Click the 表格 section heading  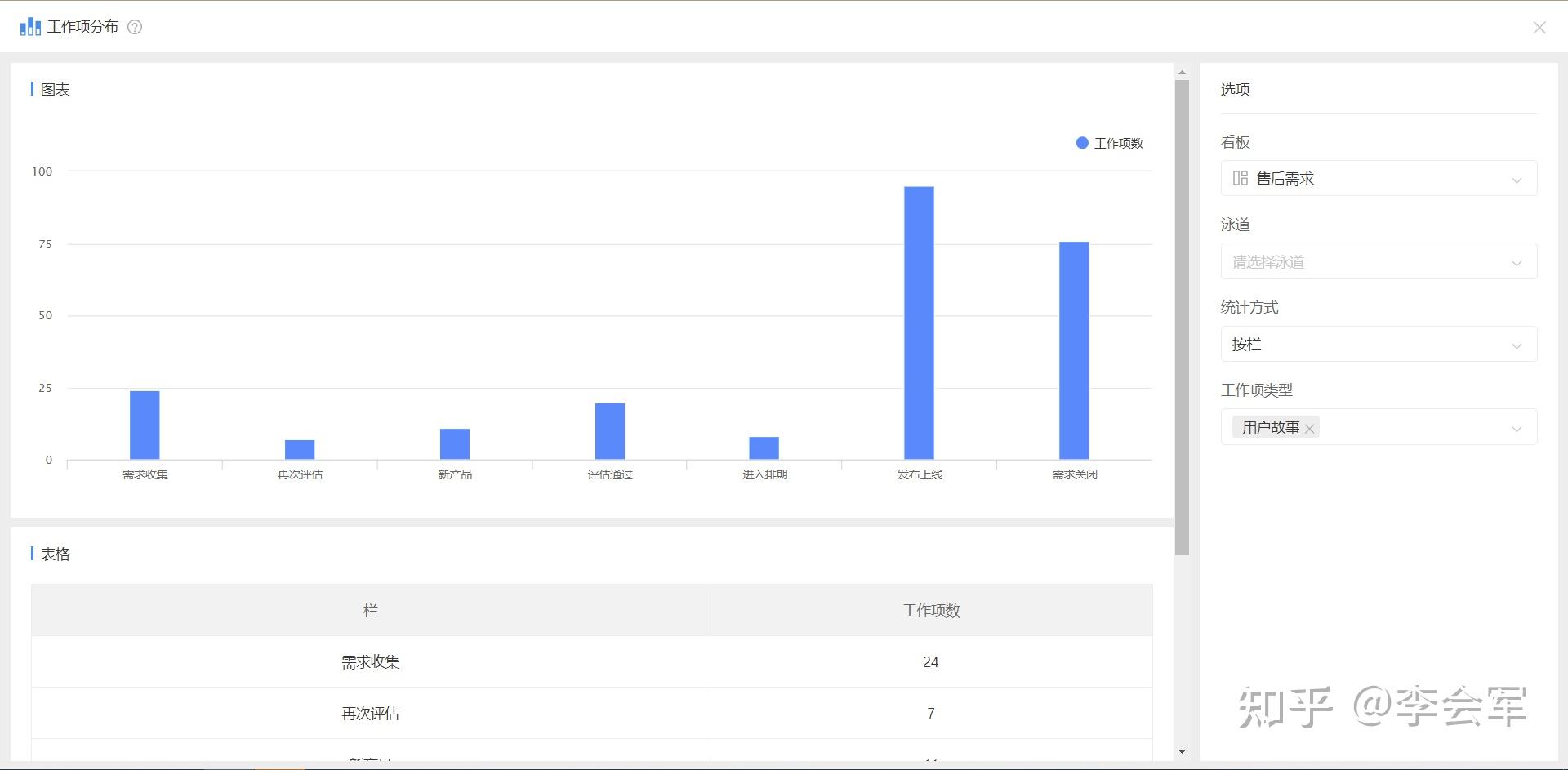pos(55,554)
